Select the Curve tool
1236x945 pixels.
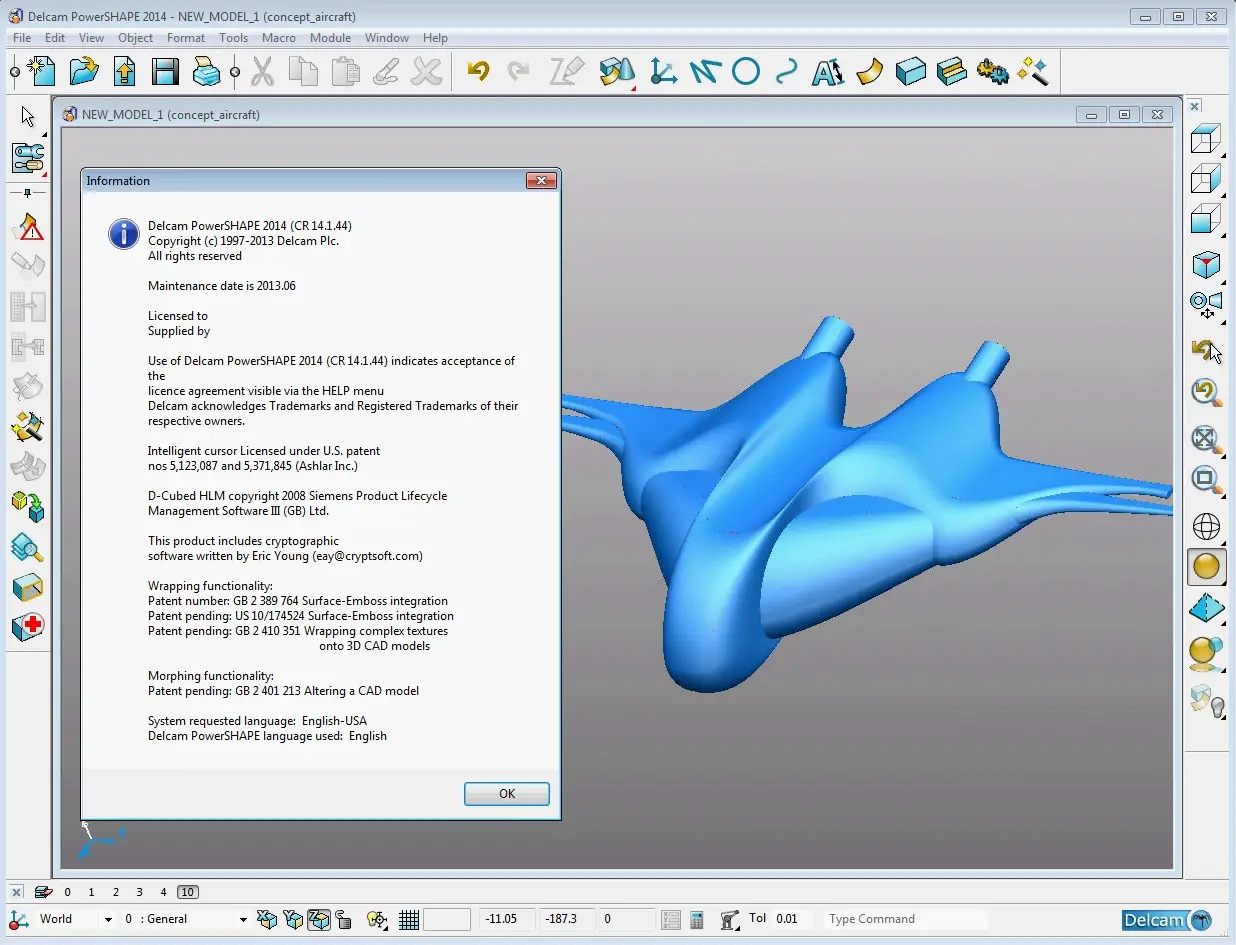click(787, 71)
